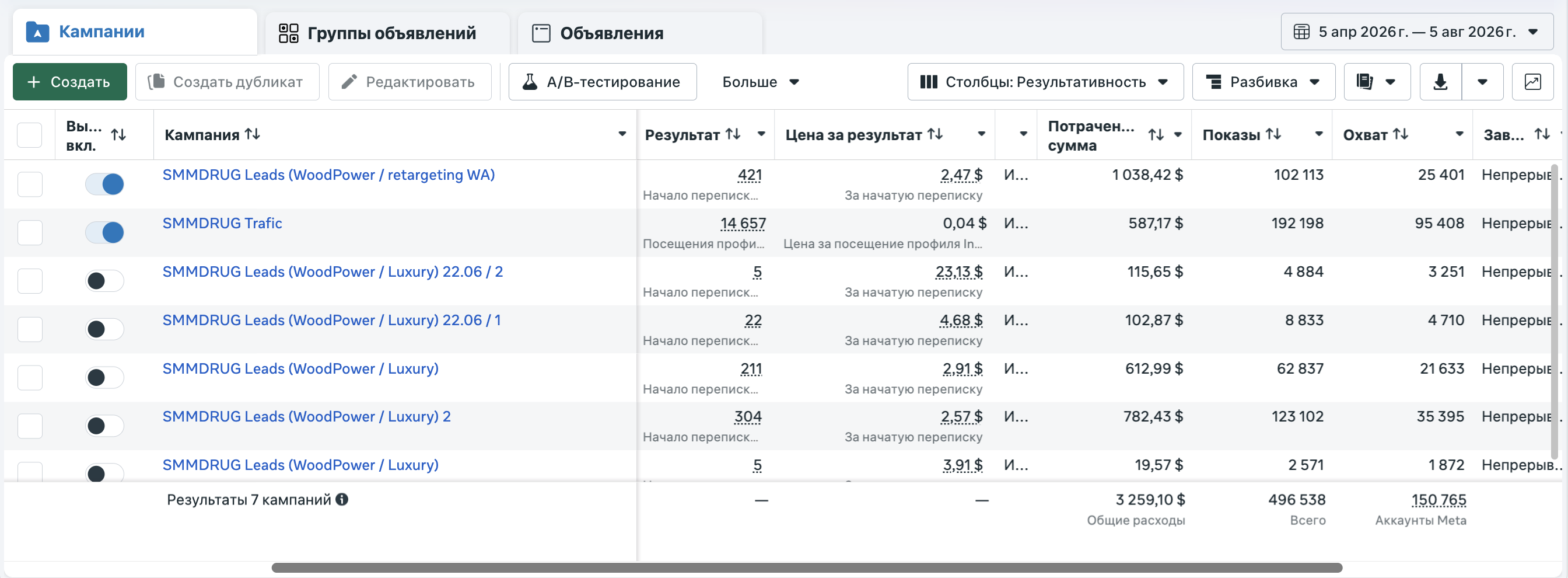Click the green Создать button

(70, 82)
